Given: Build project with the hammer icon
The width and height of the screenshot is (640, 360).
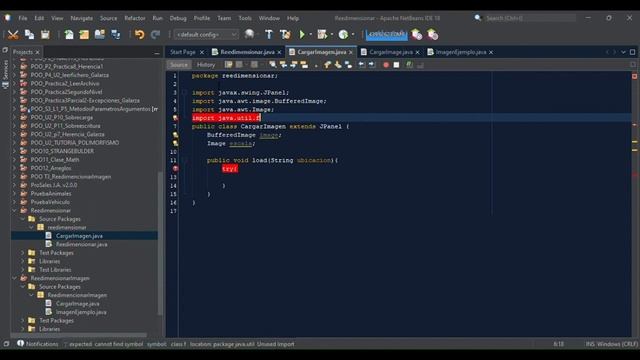Looking at the screenshot, I should tap(269, 35).
